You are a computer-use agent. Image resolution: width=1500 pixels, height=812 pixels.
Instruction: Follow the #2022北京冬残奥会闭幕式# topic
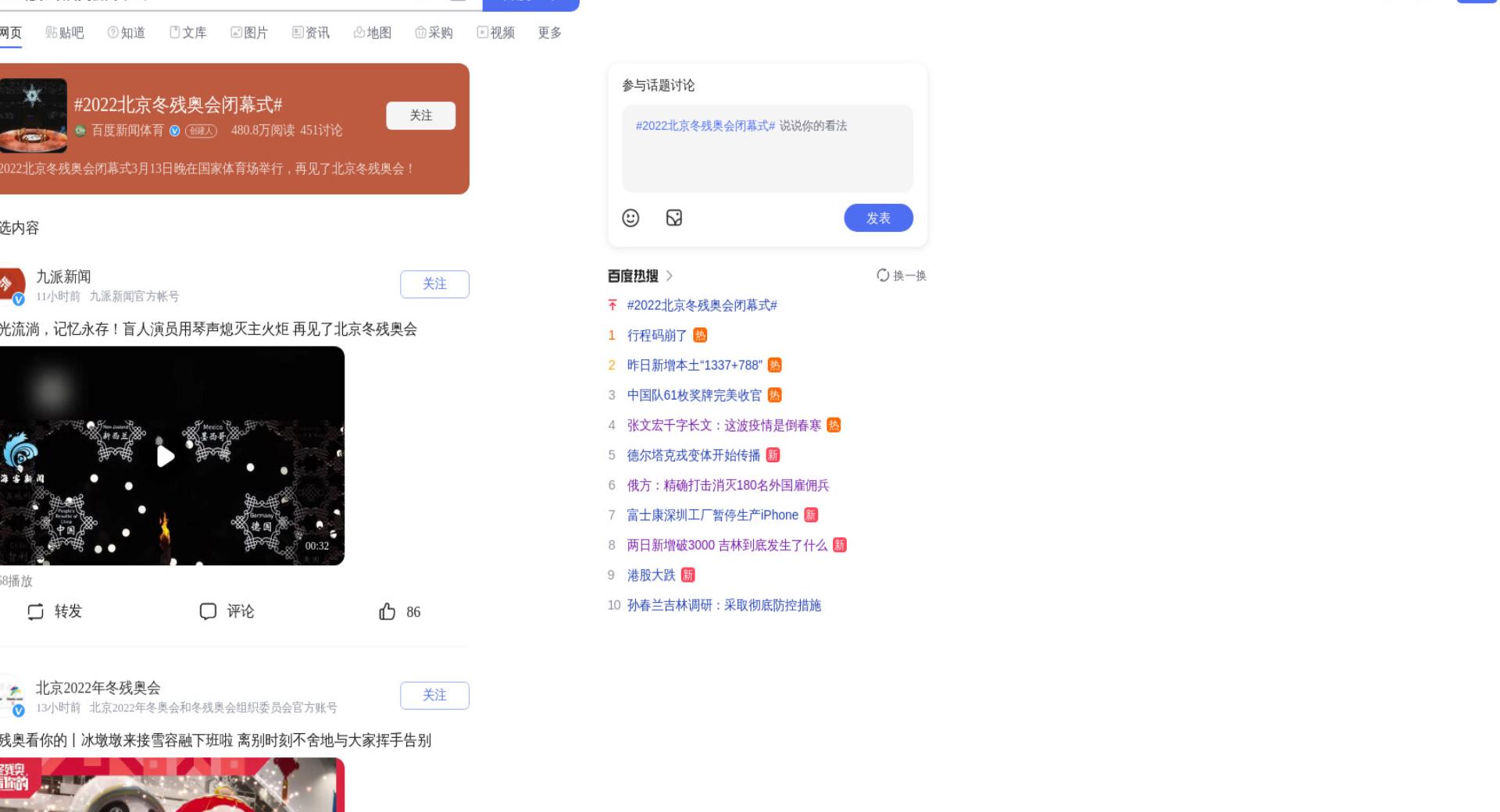421,116
